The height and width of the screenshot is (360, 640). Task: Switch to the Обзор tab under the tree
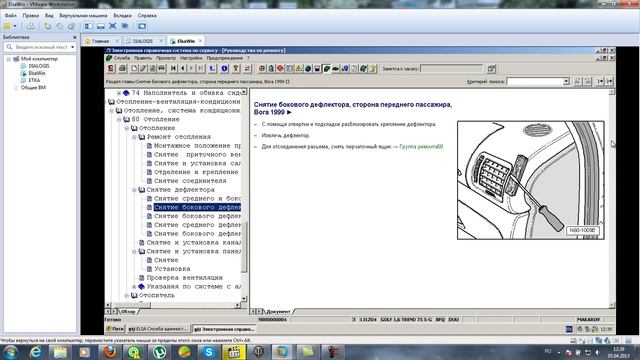point(128,312)
